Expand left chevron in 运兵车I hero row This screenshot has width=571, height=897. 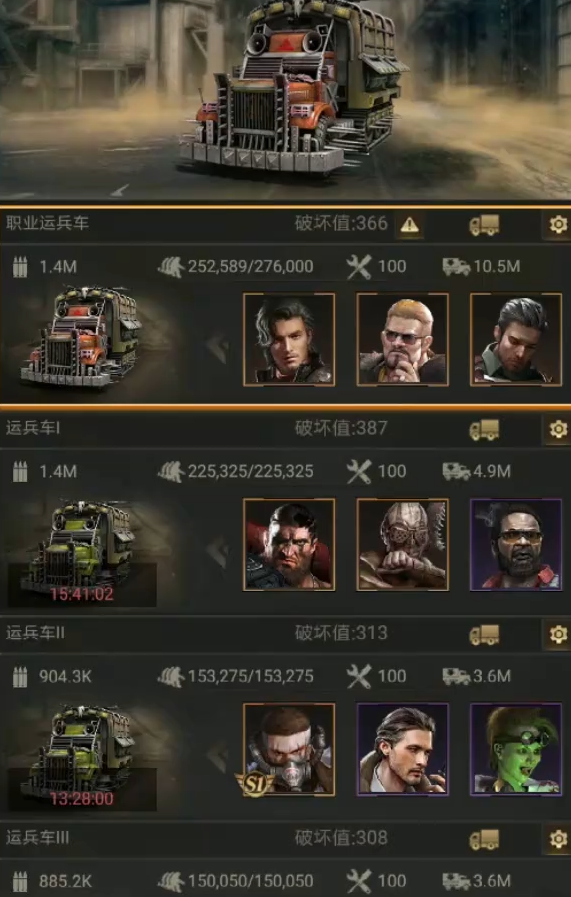pyautogui.click(x=217, y=550)
